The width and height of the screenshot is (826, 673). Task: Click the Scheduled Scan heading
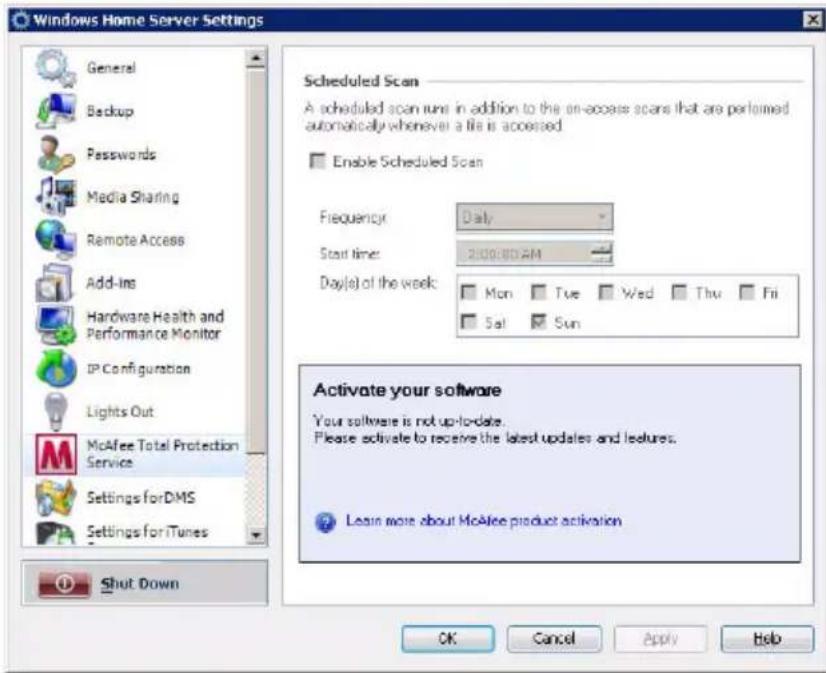tap(361, 81)
